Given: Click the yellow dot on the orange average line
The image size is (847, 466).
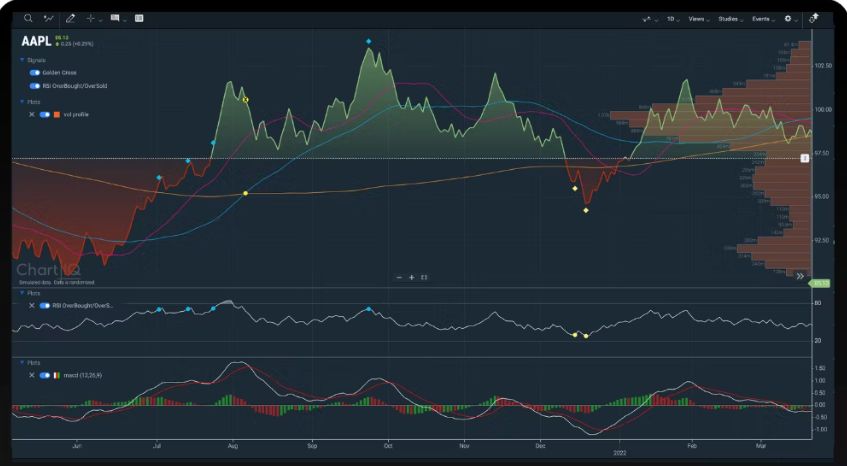Looking at the screenshot, I should pos(245,193).
